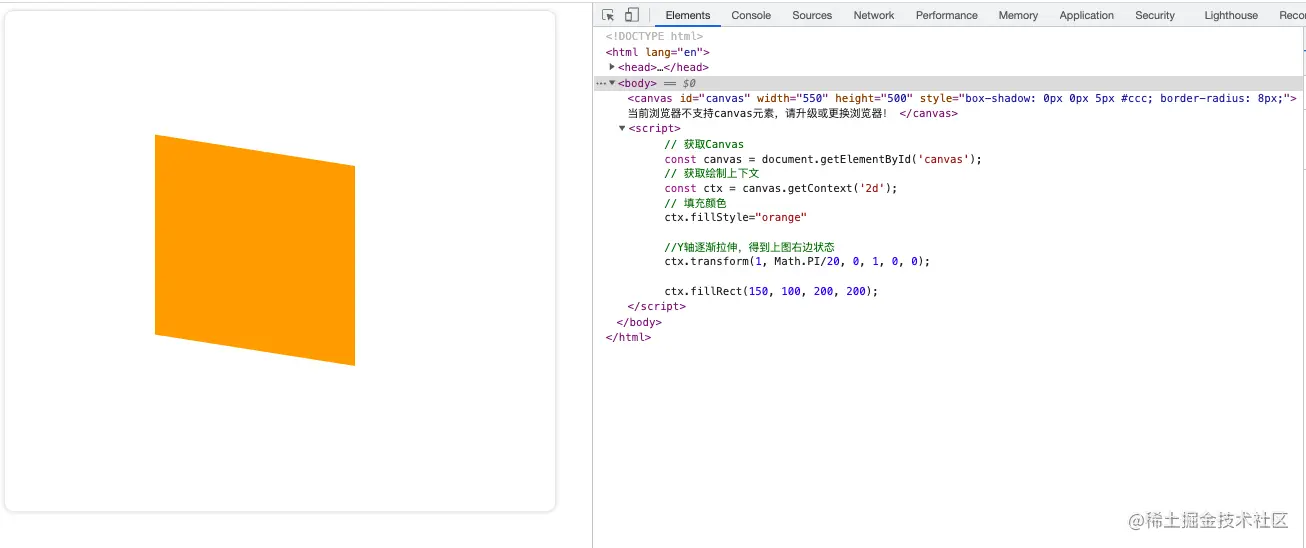Click the three-dots beside the body node
Image resolution: width=1306 pixels, height=548 pixels.
coord(601,83)
